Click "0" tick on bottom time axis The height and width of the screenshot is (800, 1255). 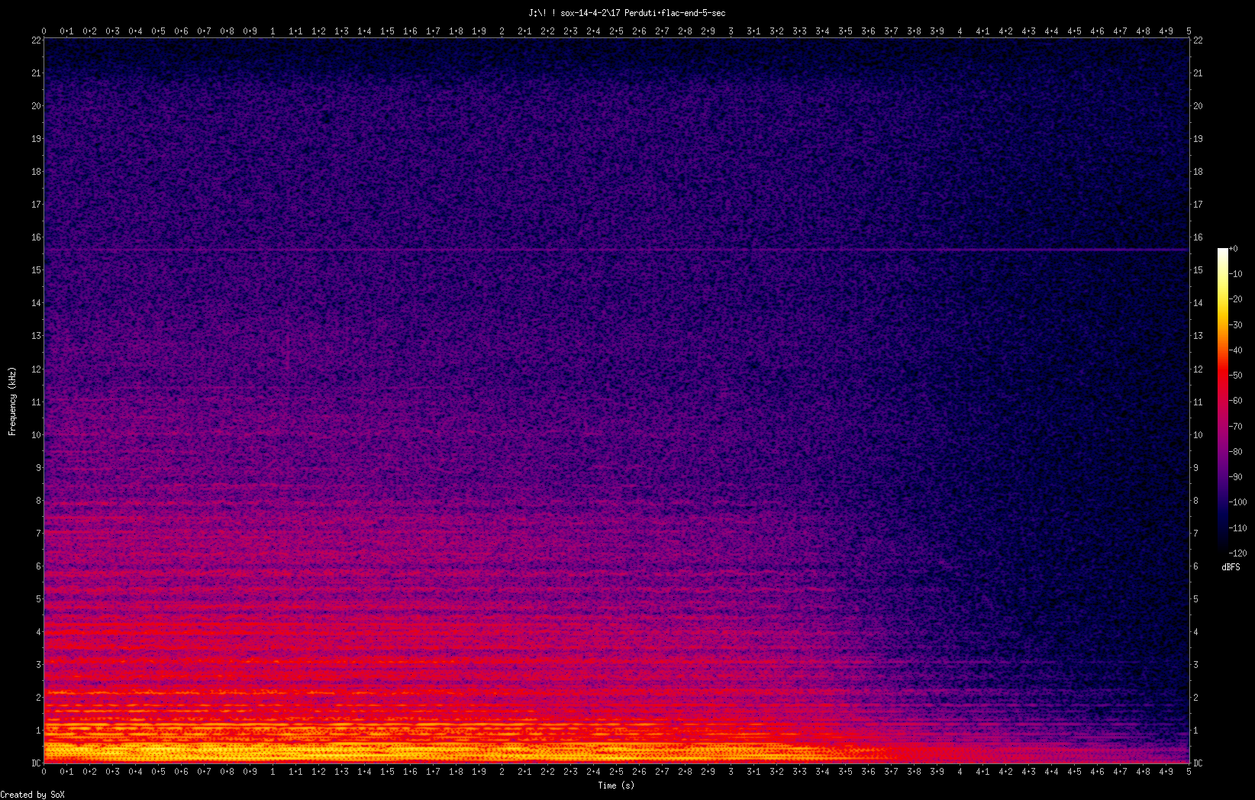click(x=44, y=772)
